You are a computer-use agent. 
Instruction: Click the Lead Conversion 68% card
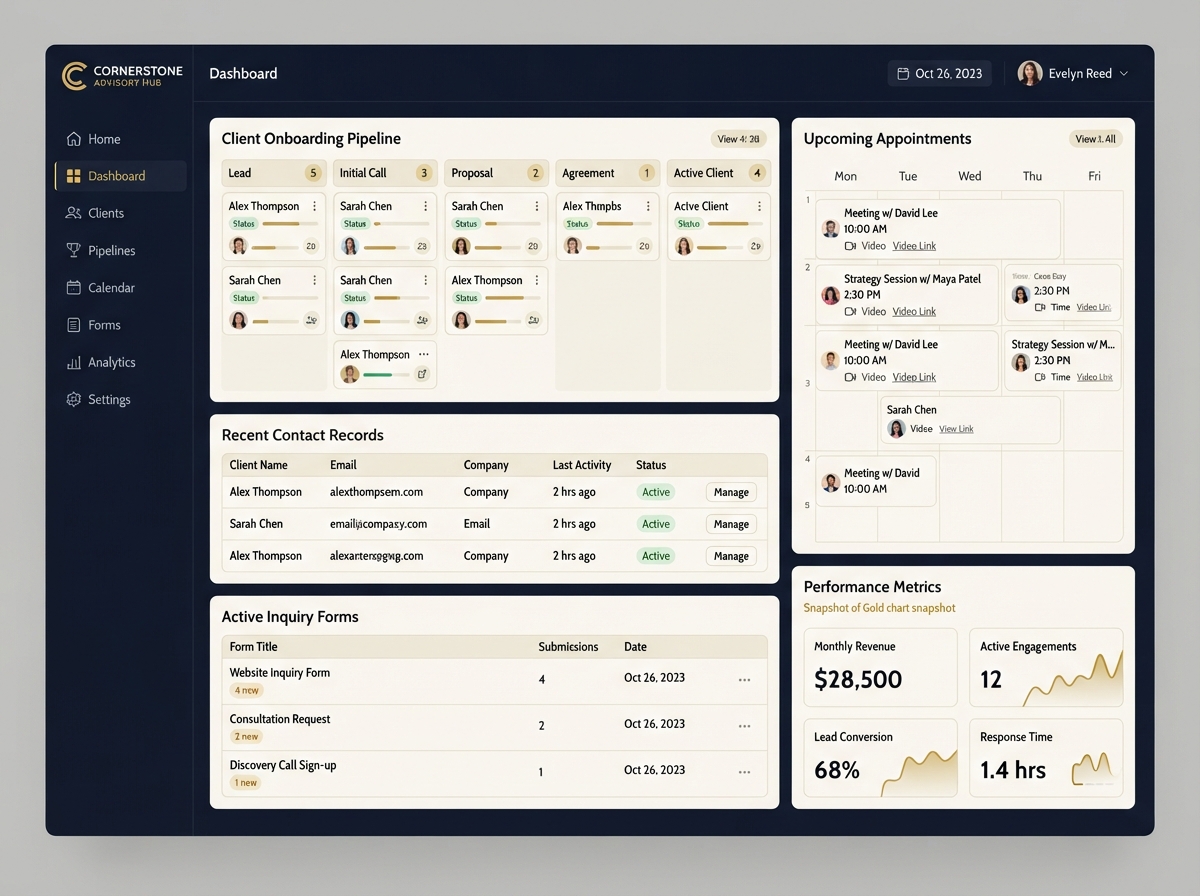[880, 758]
